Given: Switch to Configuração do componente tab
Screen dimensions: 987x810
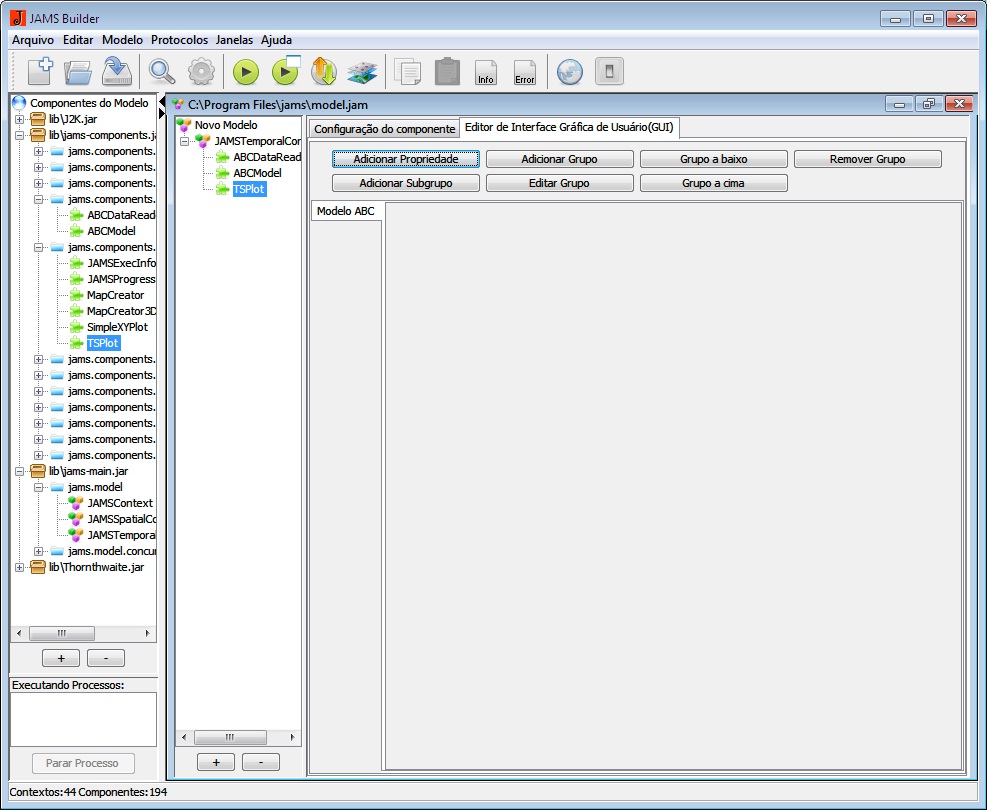Looking at the screenshot, I should pos(384,129).
